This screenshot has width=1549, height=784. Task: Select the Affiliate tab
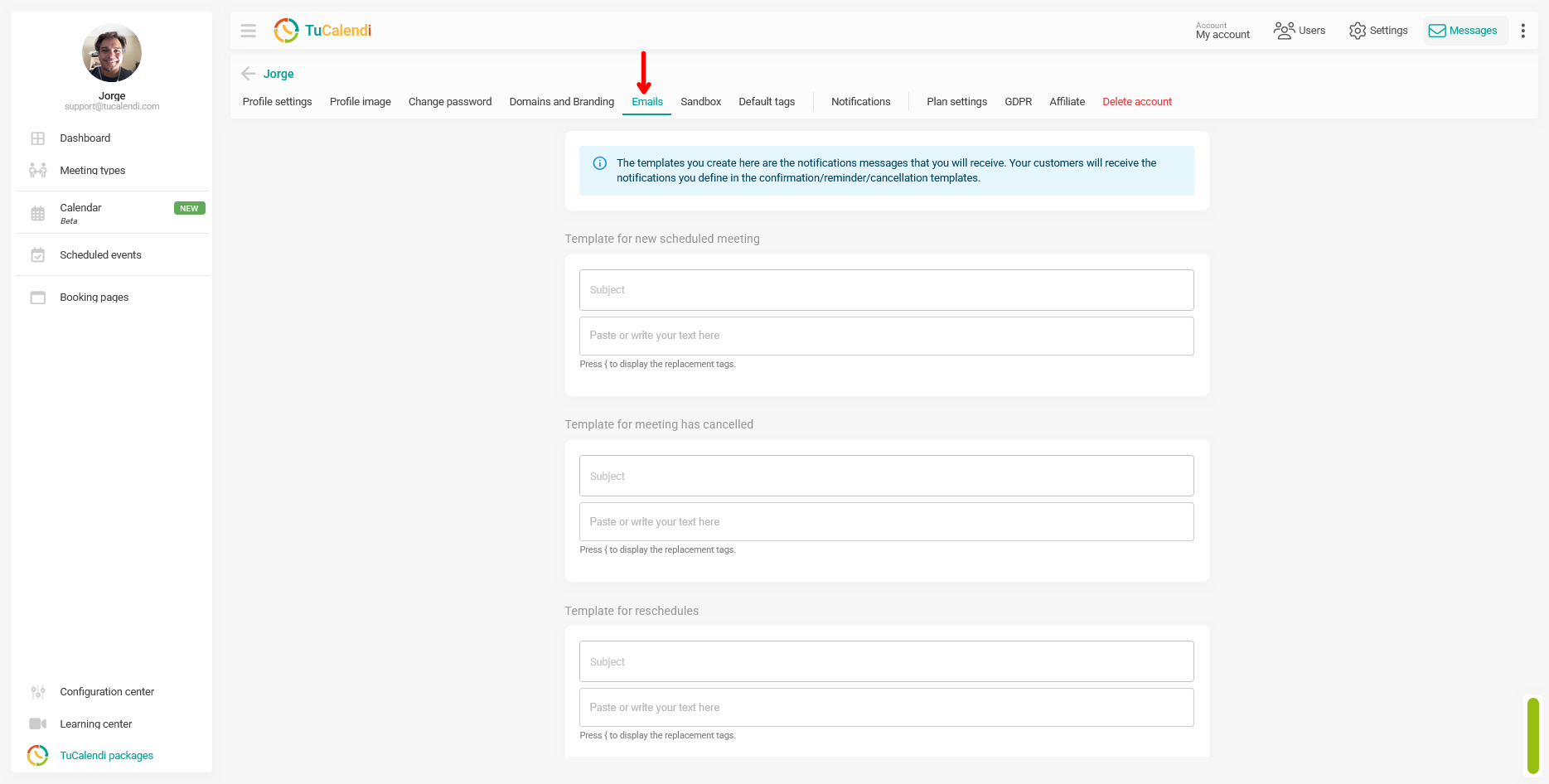tap(1067, 102)
